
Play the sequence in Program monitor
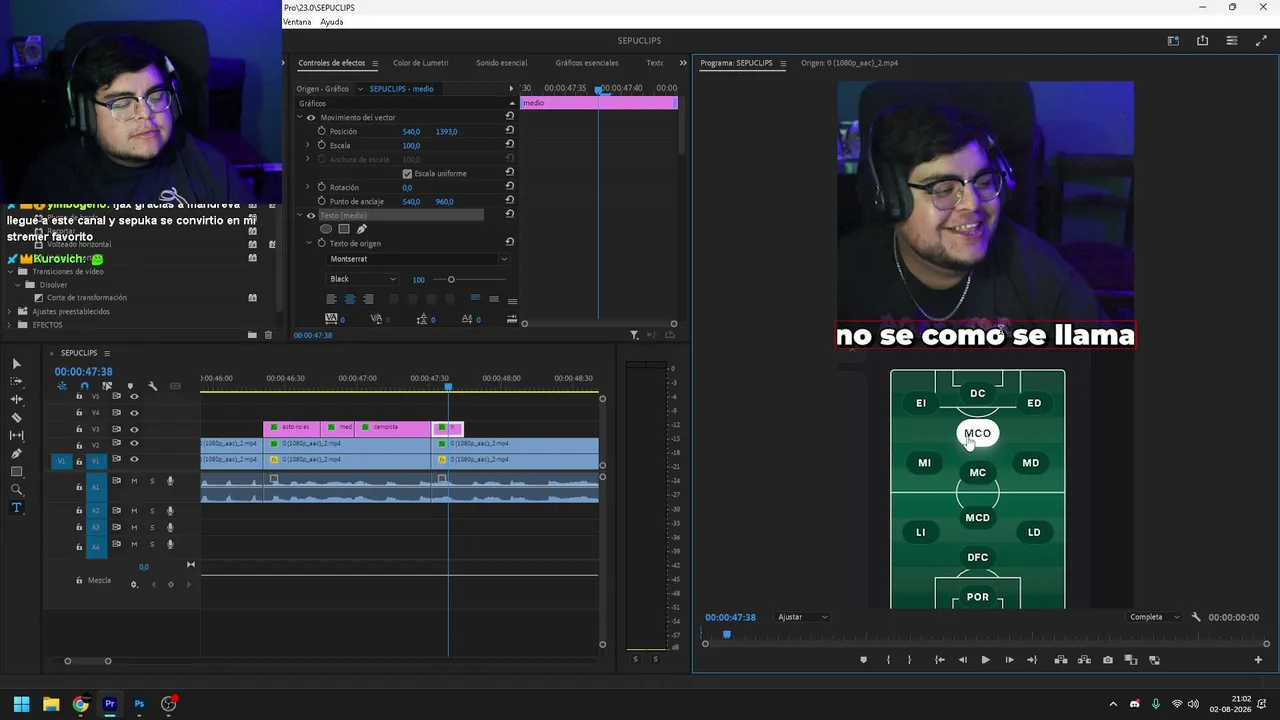point(985,660)
